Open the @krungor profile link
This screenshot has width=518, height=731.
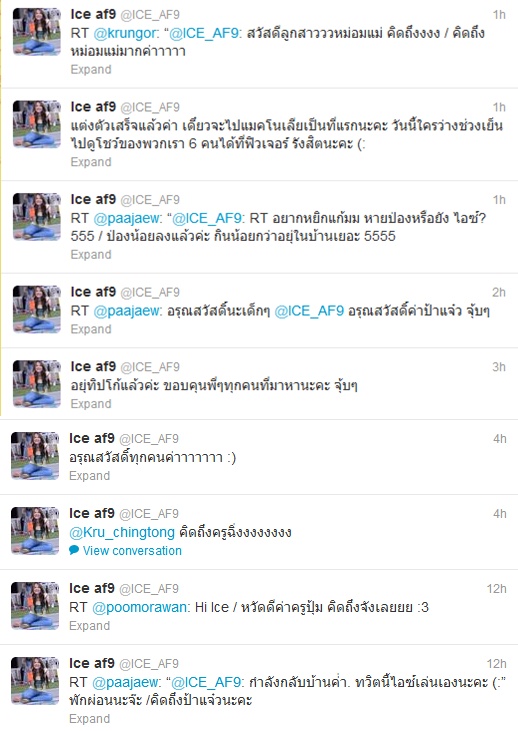[x=126, y=33]
